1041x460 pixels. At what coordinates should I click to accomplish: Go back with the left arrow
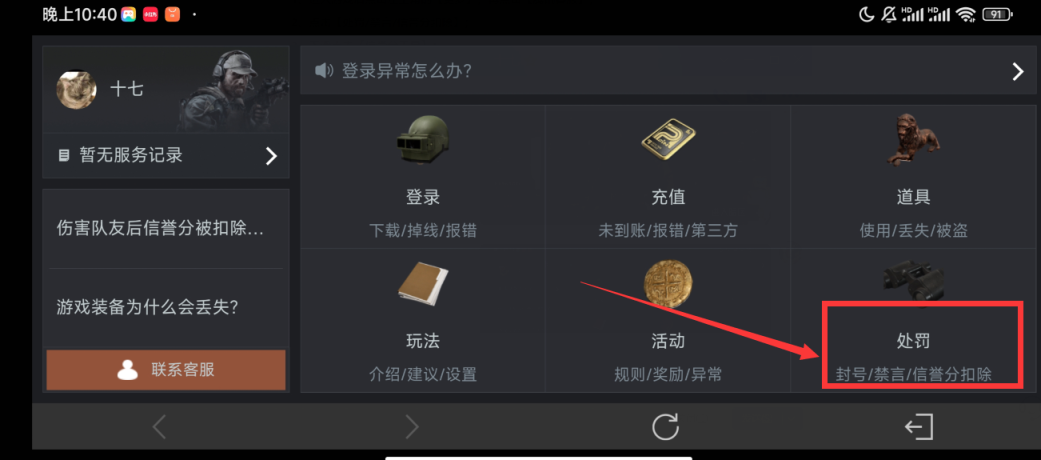point(159,427)
